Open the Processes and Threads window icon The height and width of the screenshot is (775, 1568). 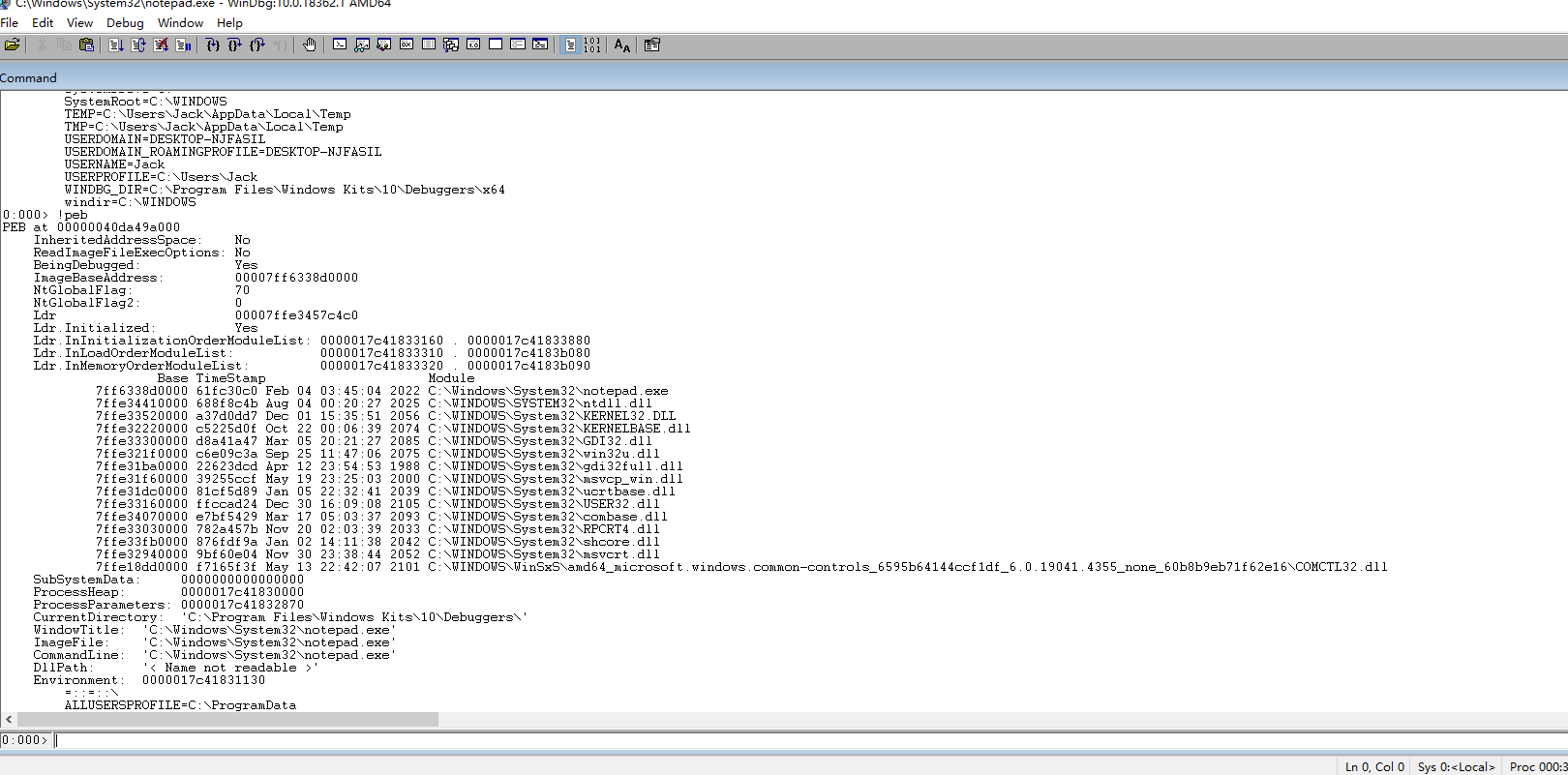[518, 45]
